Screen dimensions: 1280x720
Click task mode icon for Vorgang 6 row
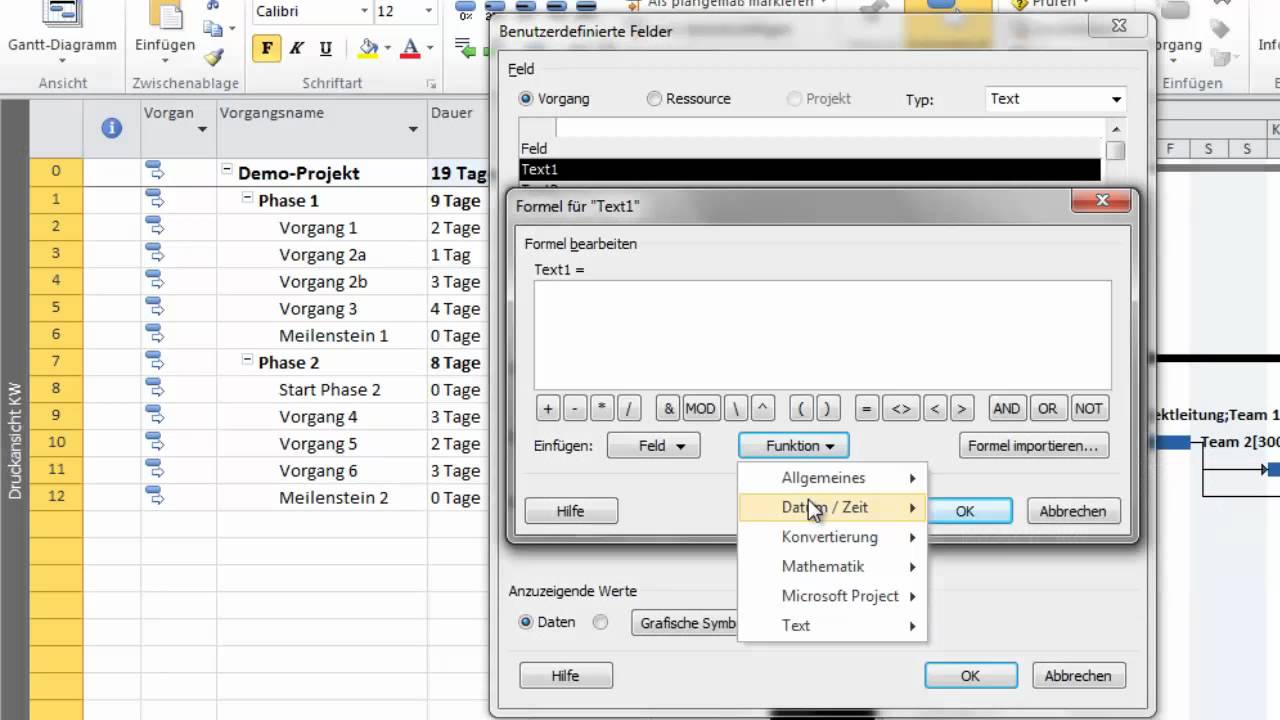pyautogui.click(x=154, y=470)
